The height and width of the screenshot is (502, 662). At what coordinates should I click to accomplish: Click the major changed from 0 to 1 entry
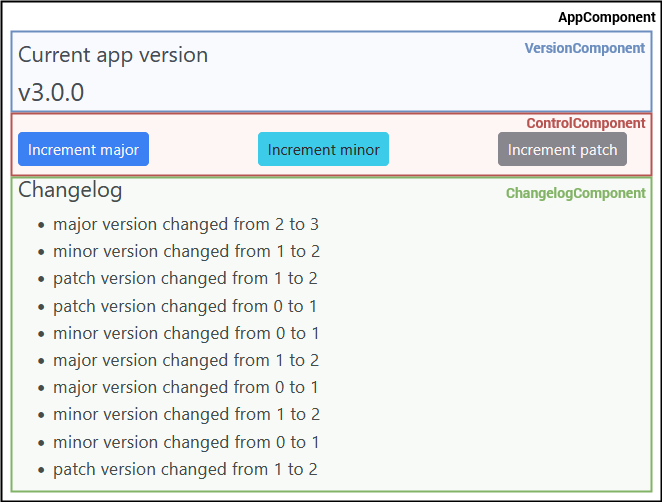click(x=185, y=387)
